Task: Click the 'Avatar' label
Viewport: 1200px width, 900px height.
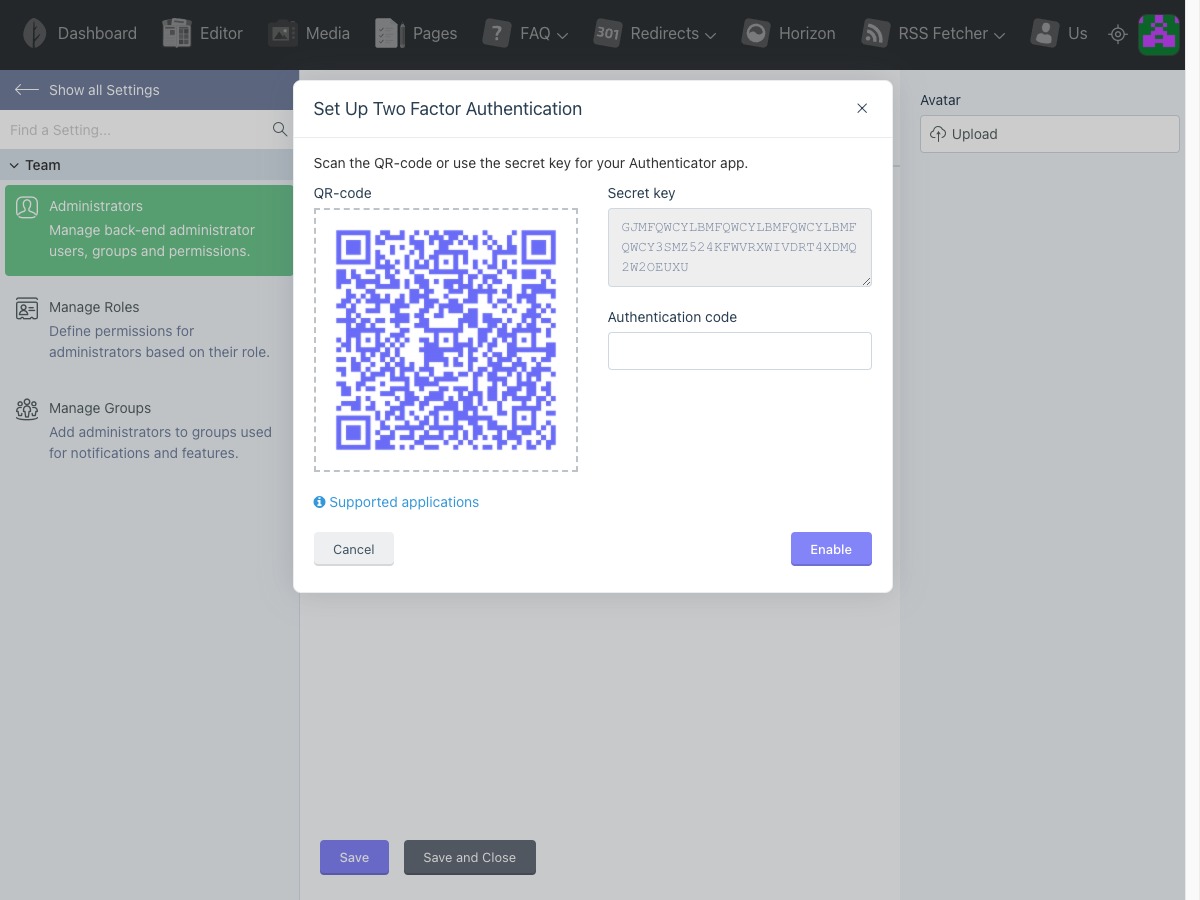Action: point(940,100)
